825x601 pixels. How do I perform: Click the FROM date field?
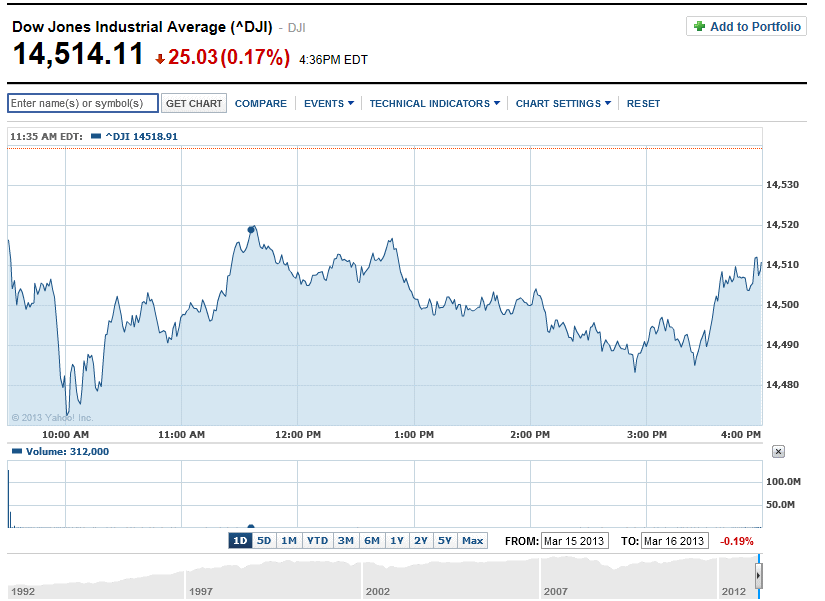click(574, 541)
